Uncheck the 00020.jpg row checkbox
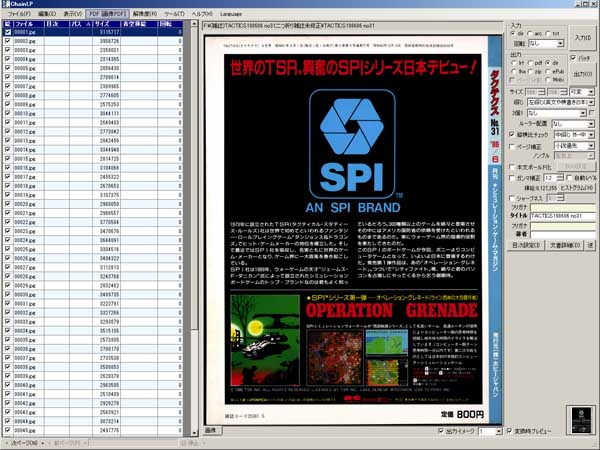The image size is (600, 450). [x=8, y=204]
